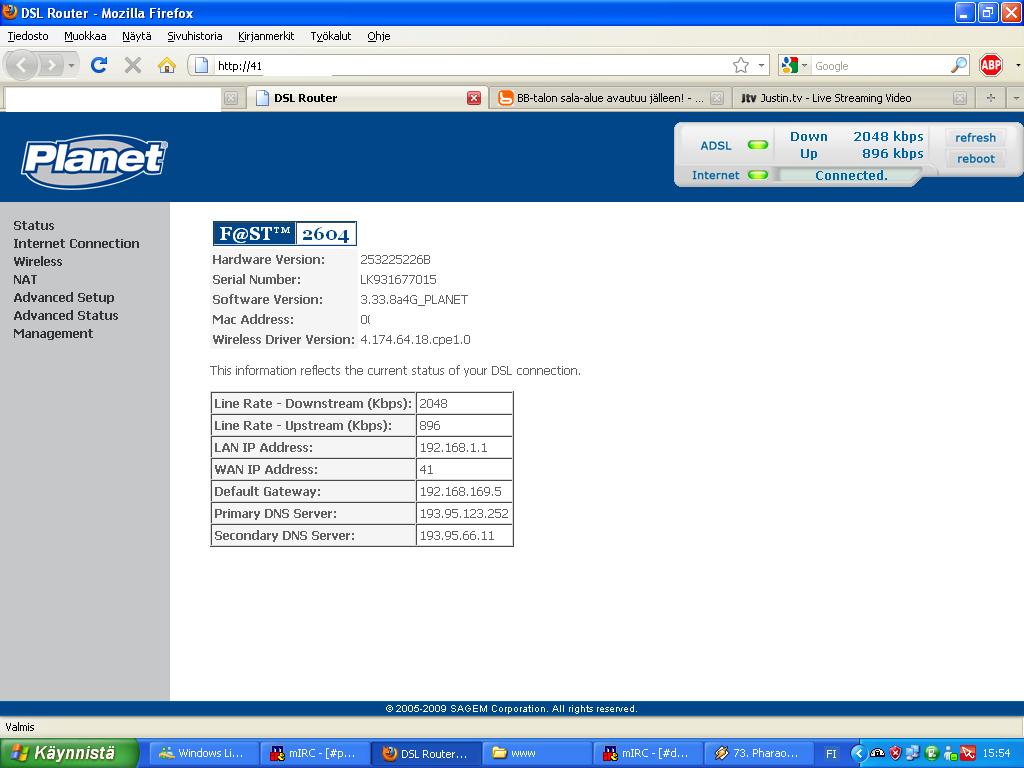Open Advanced Status in sidebar
Image resolution: width=1024 pixels, height=768 pixels.
coord(66,315)
